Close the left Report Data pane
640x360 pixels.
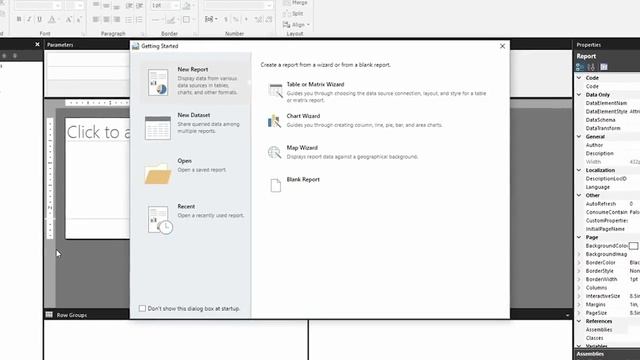click(37, 44)
